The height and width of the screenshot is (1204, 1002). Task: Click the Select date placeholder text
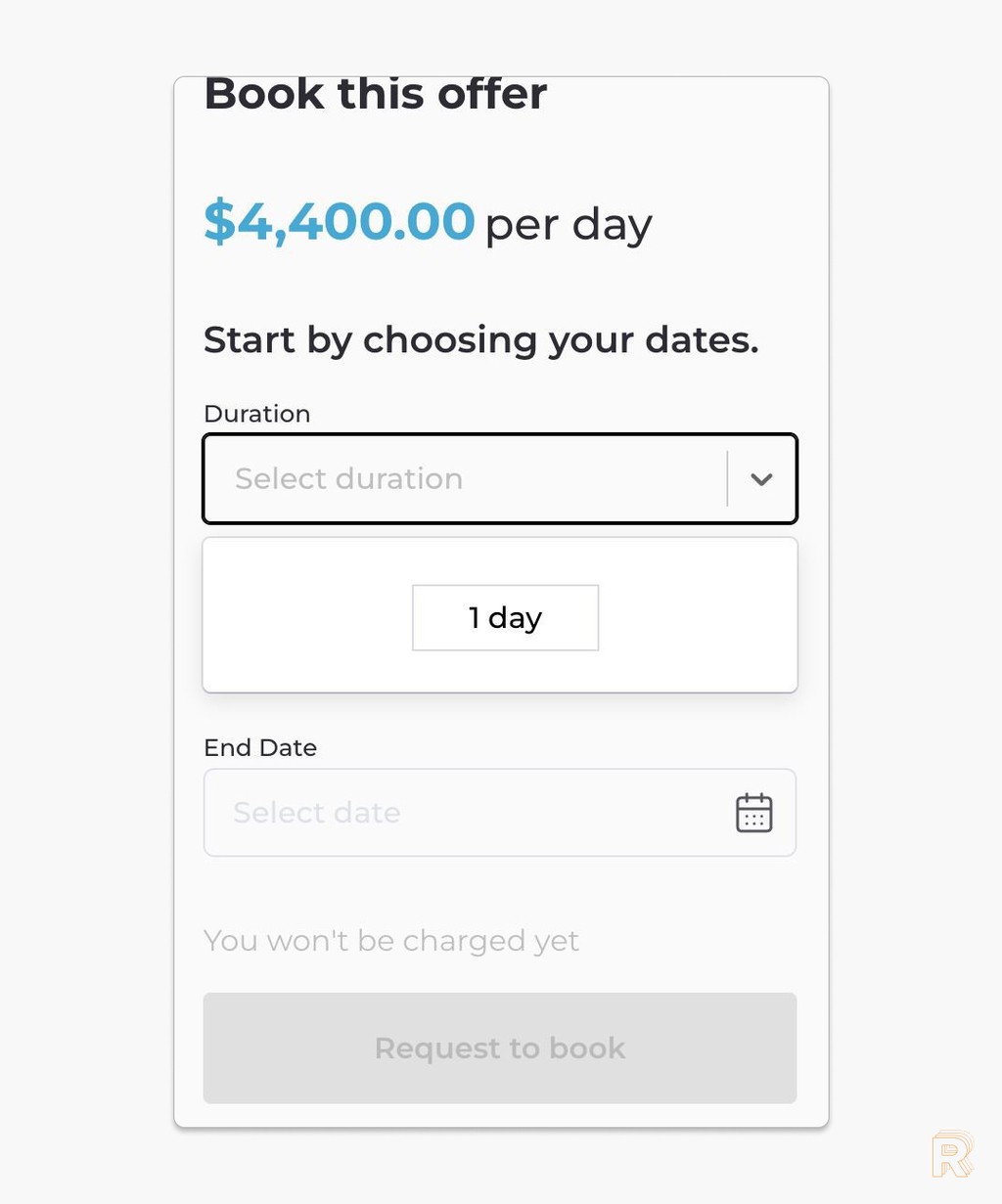[316, 813]
